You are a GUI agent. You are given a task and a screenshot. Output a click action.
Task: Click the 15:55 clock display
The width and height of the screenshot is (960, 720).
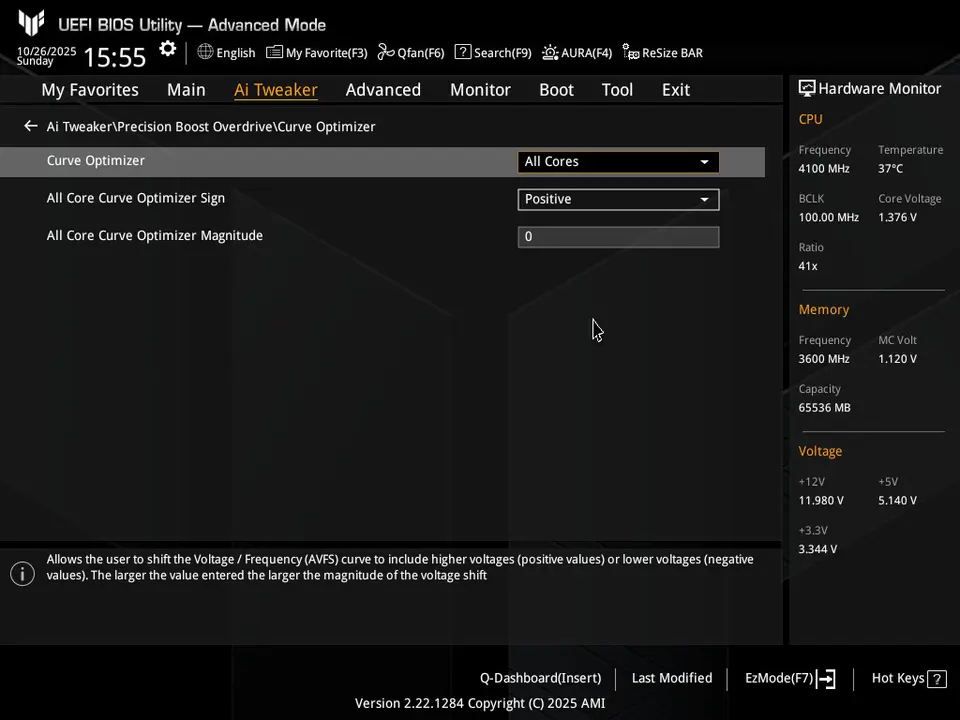pos(114,58)
